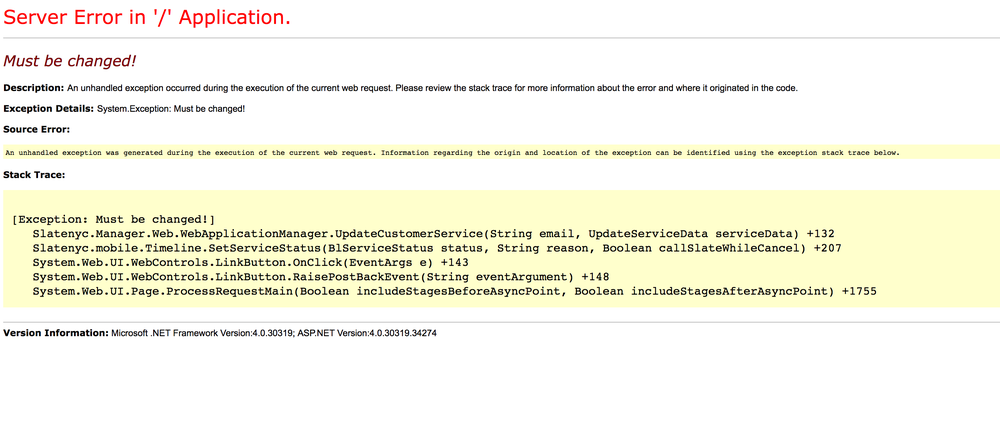Click the Page.ProcessRequestMain stack trace line
Screen dimensions: 1000x428
454,291
